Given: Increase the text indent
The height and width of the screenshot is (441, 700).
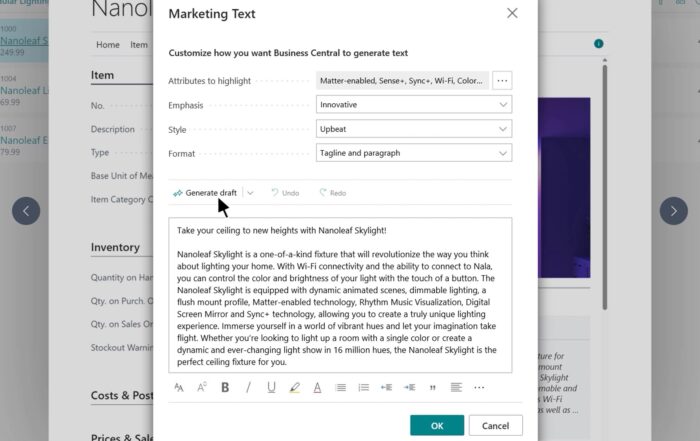Looking at the screenshot, I should [409, 387].
